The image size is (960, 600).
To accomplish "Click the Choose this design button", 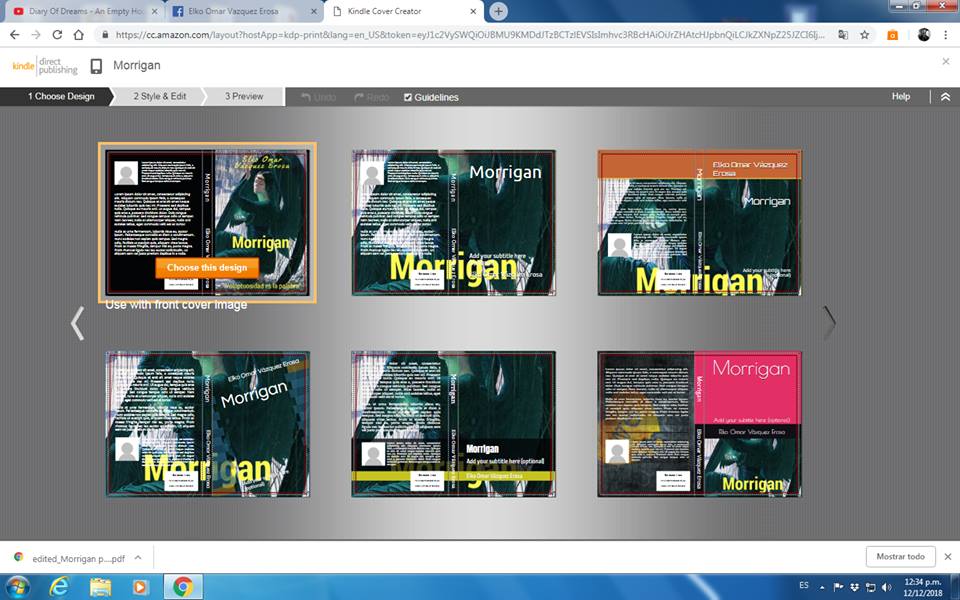I will (x=207, y=268).
